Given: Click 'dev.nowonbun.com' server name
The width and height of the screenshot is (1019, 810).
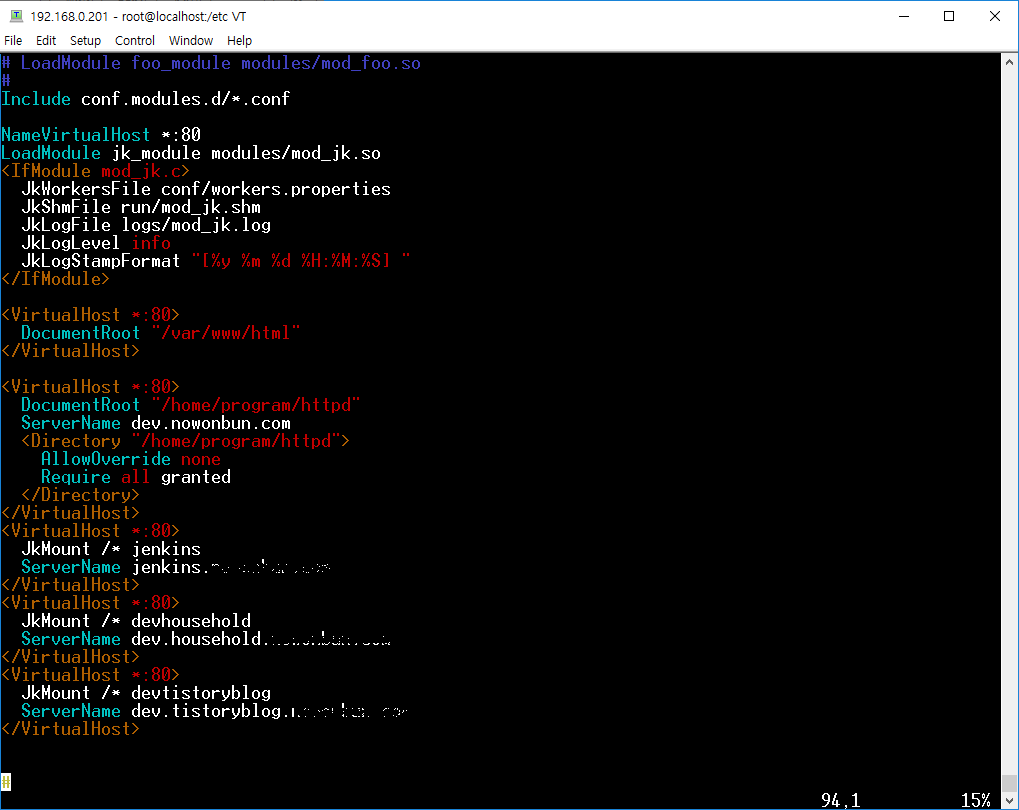Looking at the screenshot, I should tap(211, 423).
